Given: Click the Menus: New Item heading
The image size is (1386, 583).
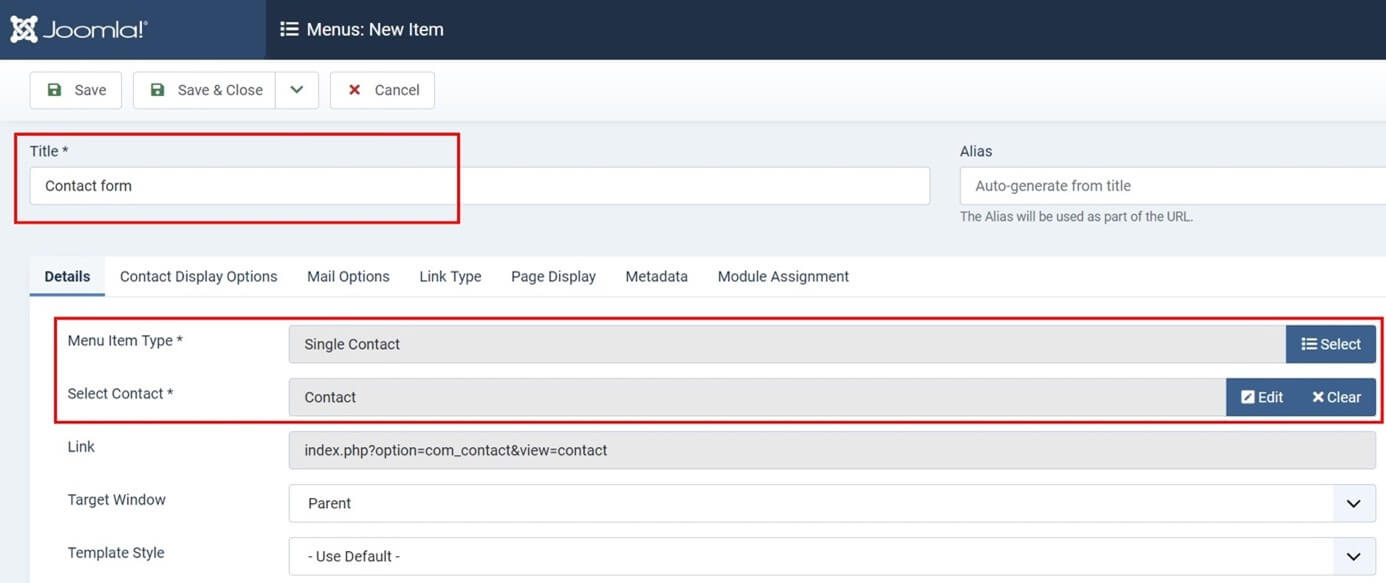Looking at the screenshot, I should coord(375,29).
